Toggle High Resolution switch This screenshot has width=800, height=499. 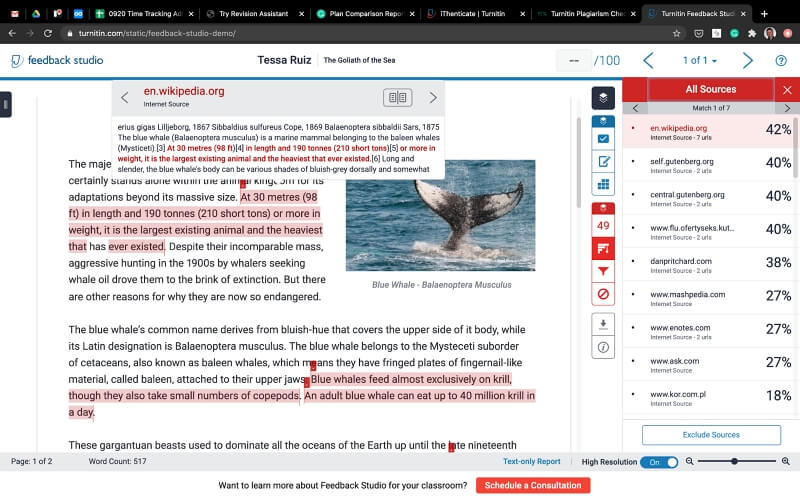pos(659,462)
